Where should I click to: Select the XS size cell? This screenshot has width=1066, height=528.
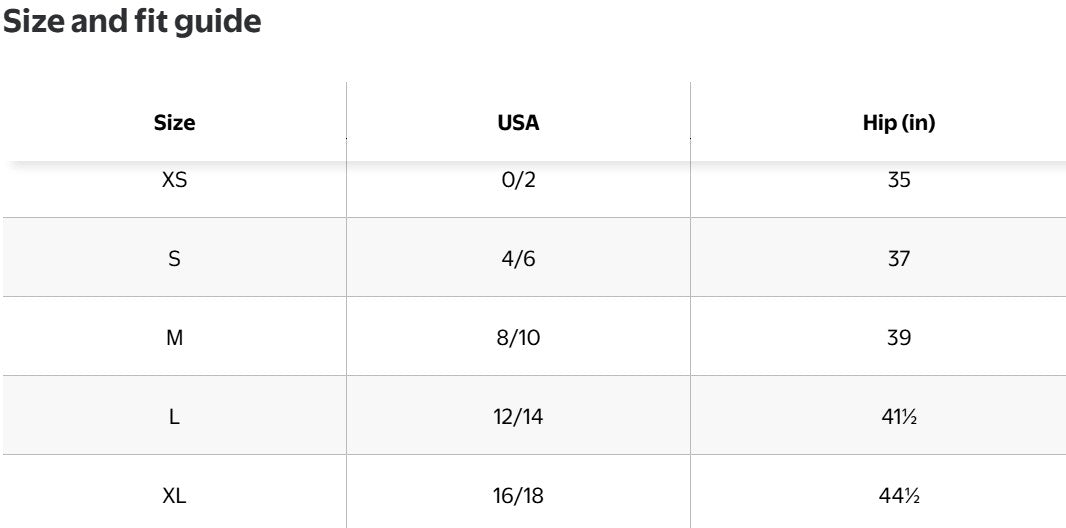[174, 181]
